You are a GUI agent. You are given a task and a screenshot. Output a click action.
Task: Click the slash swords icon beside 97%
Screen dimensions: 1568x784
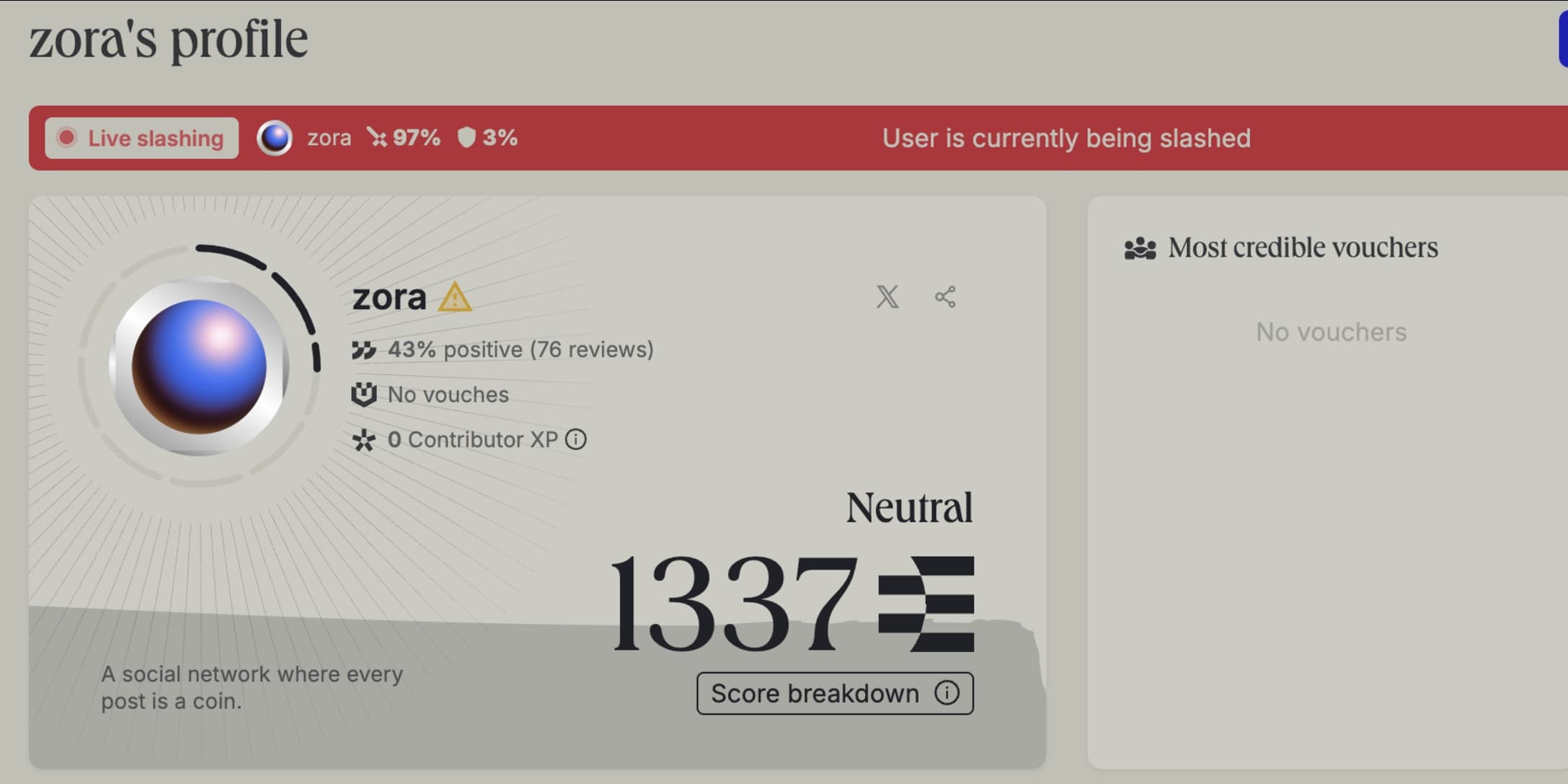(x=376, y=137)
